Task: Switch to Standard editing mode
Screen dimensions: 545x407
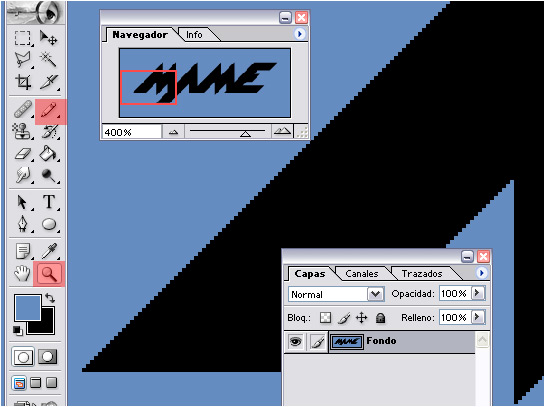Action: tap(23, 357)
